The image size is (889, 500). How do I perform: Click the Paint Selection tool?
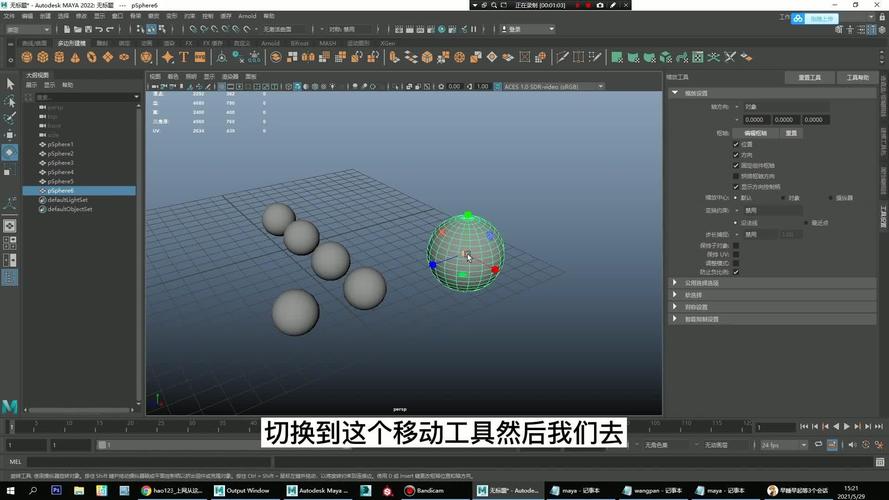click(x=10, y=118)
